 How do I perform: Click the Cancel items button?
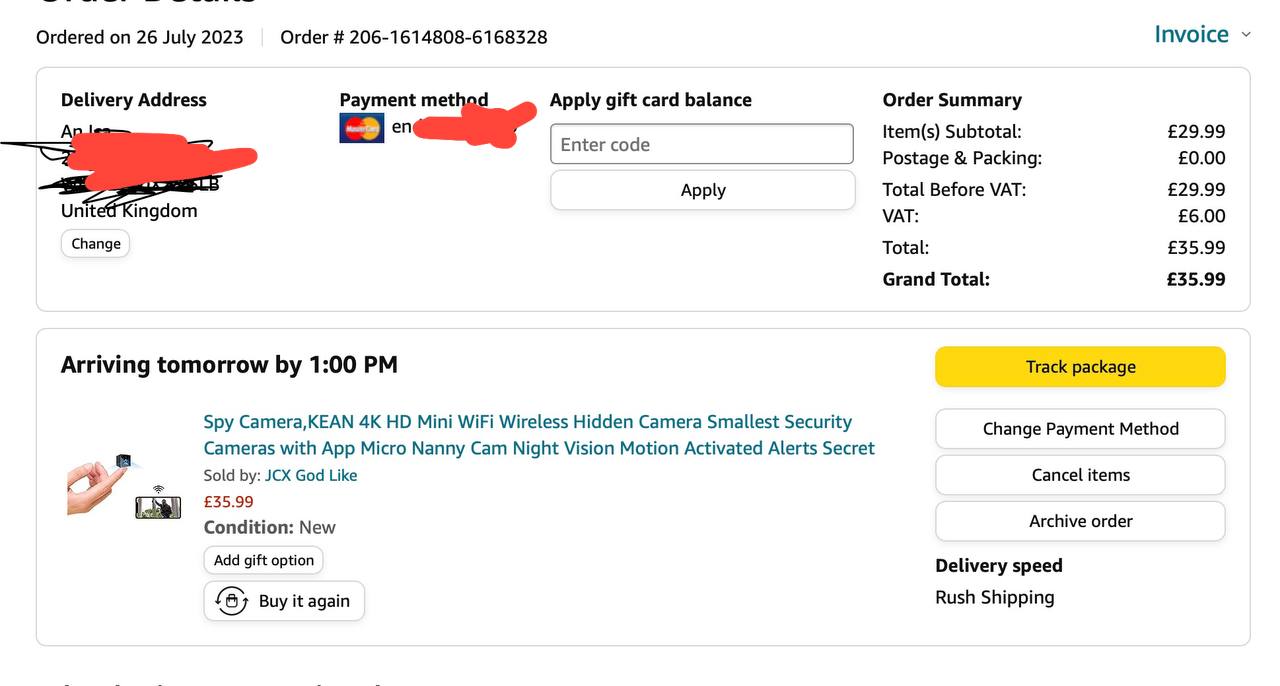pos(1080,475)
